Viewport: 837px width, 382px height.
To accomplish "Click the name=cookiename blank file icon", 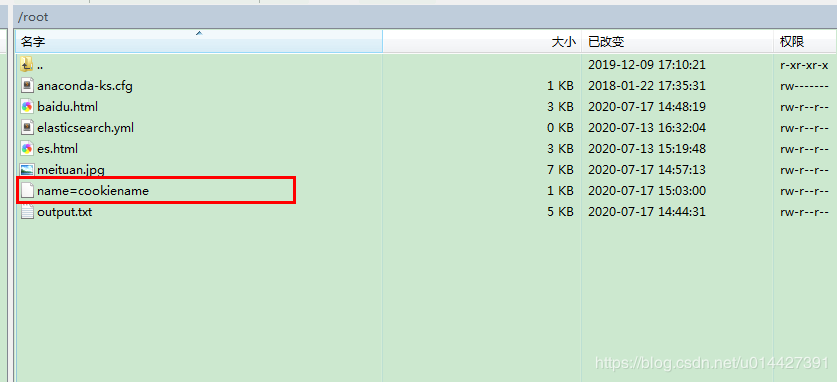I will [27, 190].
